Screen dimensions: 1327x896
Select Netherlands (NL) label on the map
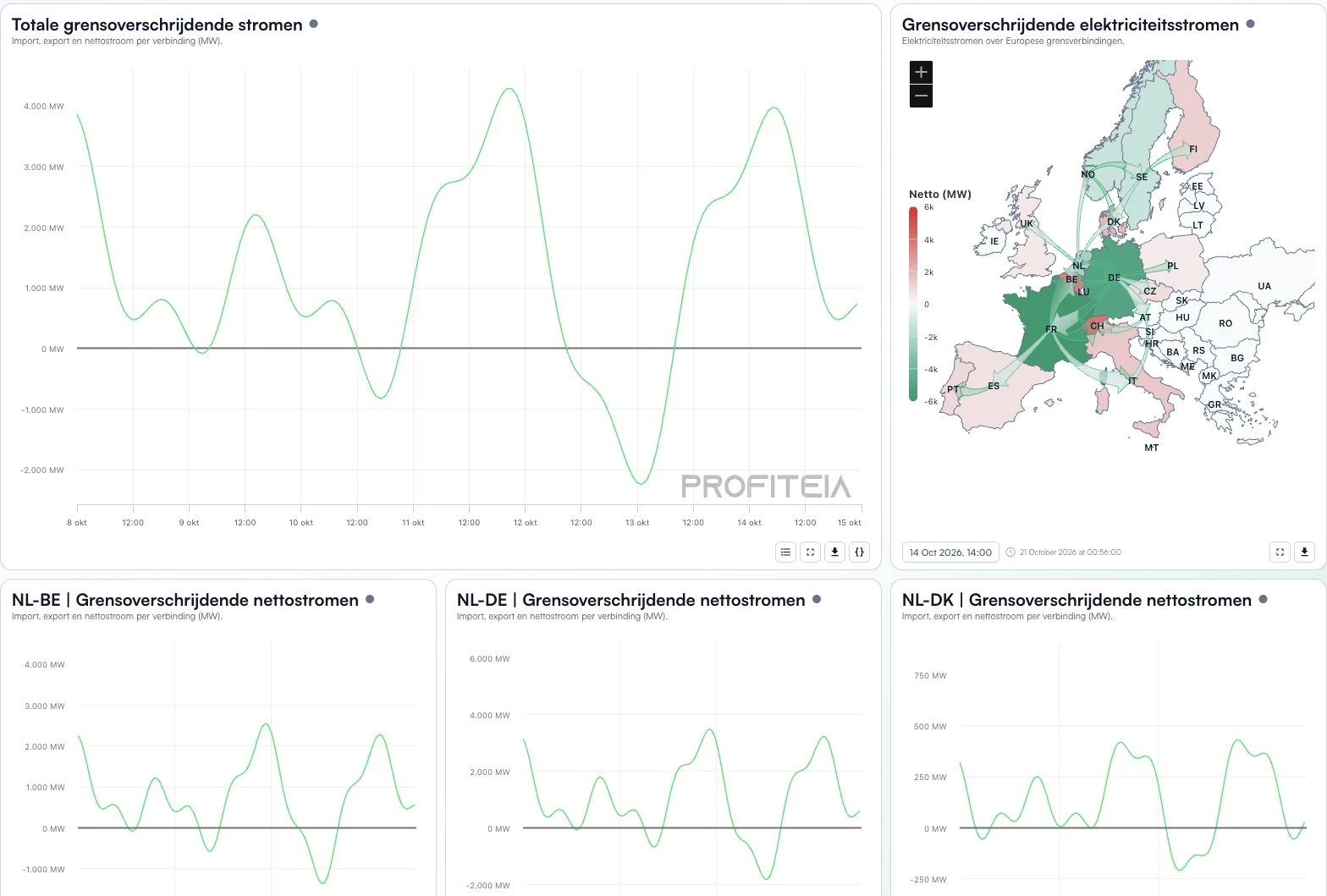click(1078, 266)
